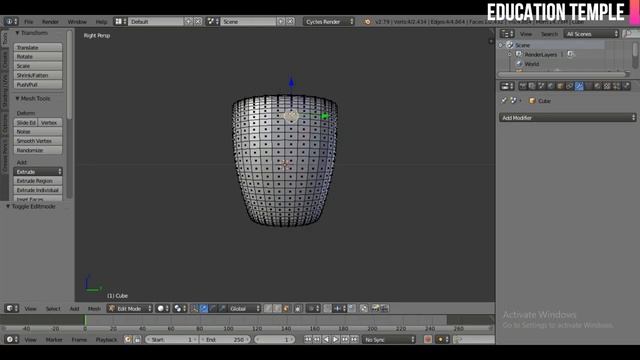Open the proportional editing dropdown
This screenshot has width=640, height=360.
(x=313, y=308)
